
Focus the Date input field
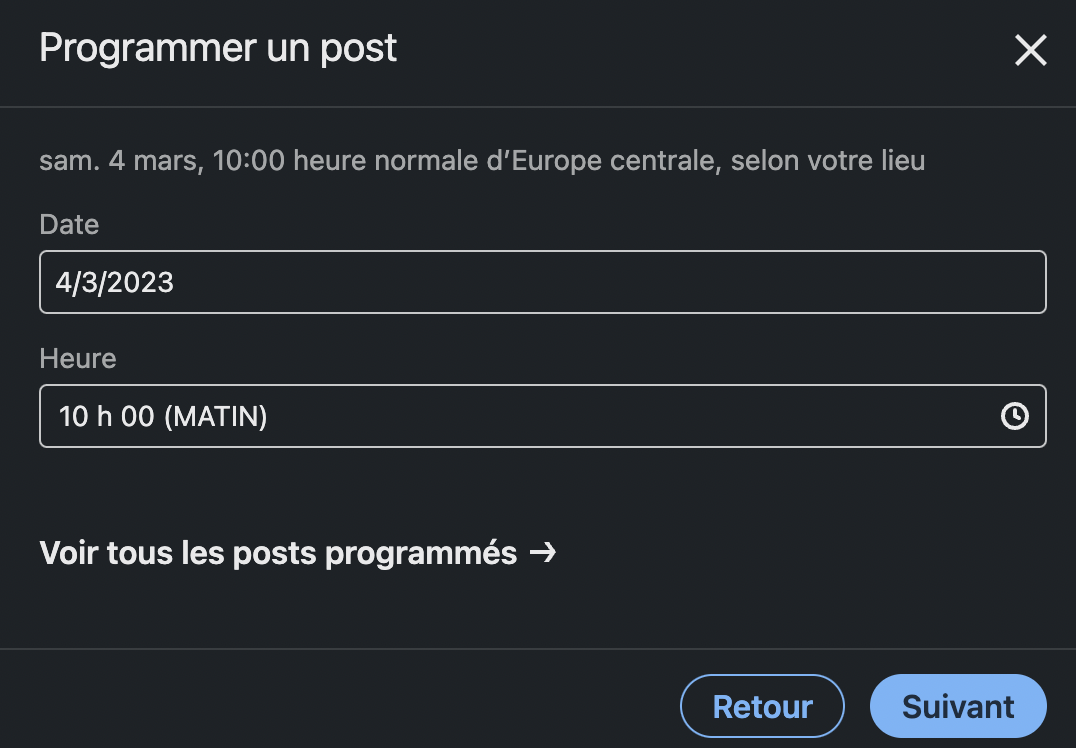[x=542, y=282]
